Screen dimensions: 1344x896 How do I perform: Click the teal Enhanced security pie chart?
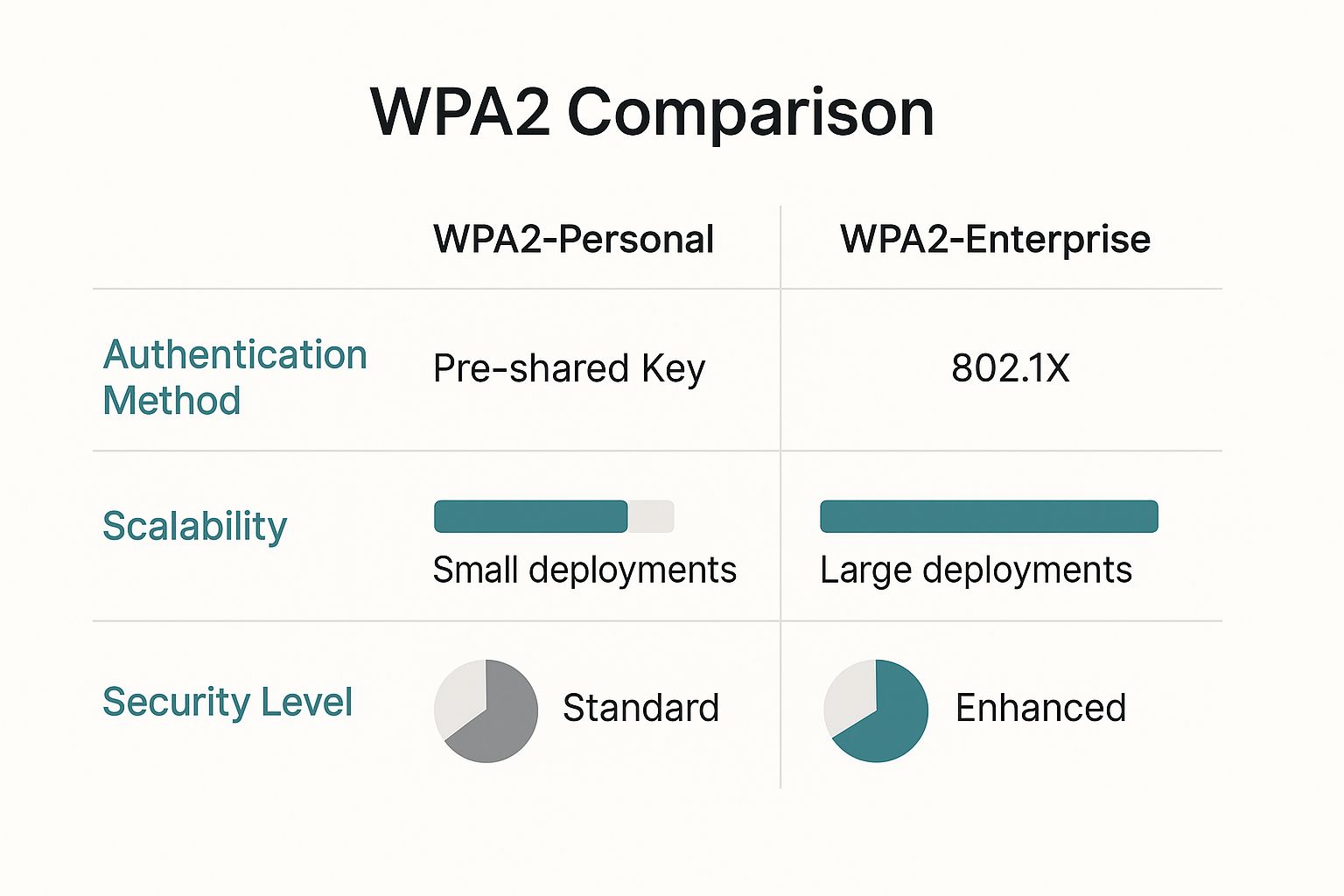tap(876, 710)
